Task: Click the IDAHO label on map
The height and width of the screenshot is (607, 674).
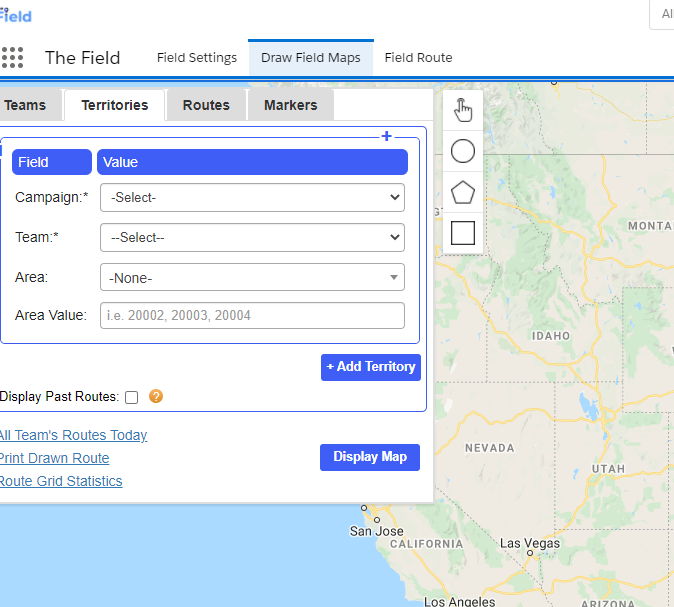Action: [551, 336]
